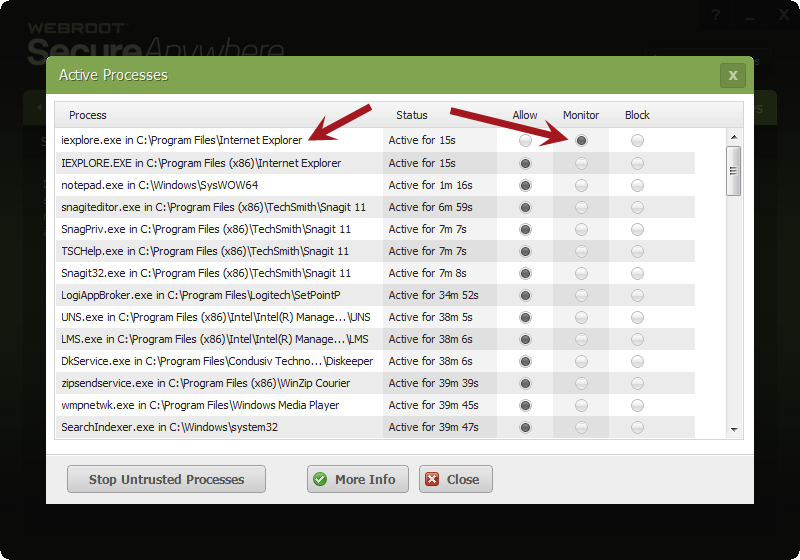
Task: Block wmpnetwk.exe process
Action: pyautogui.click(x=637, y=405)
